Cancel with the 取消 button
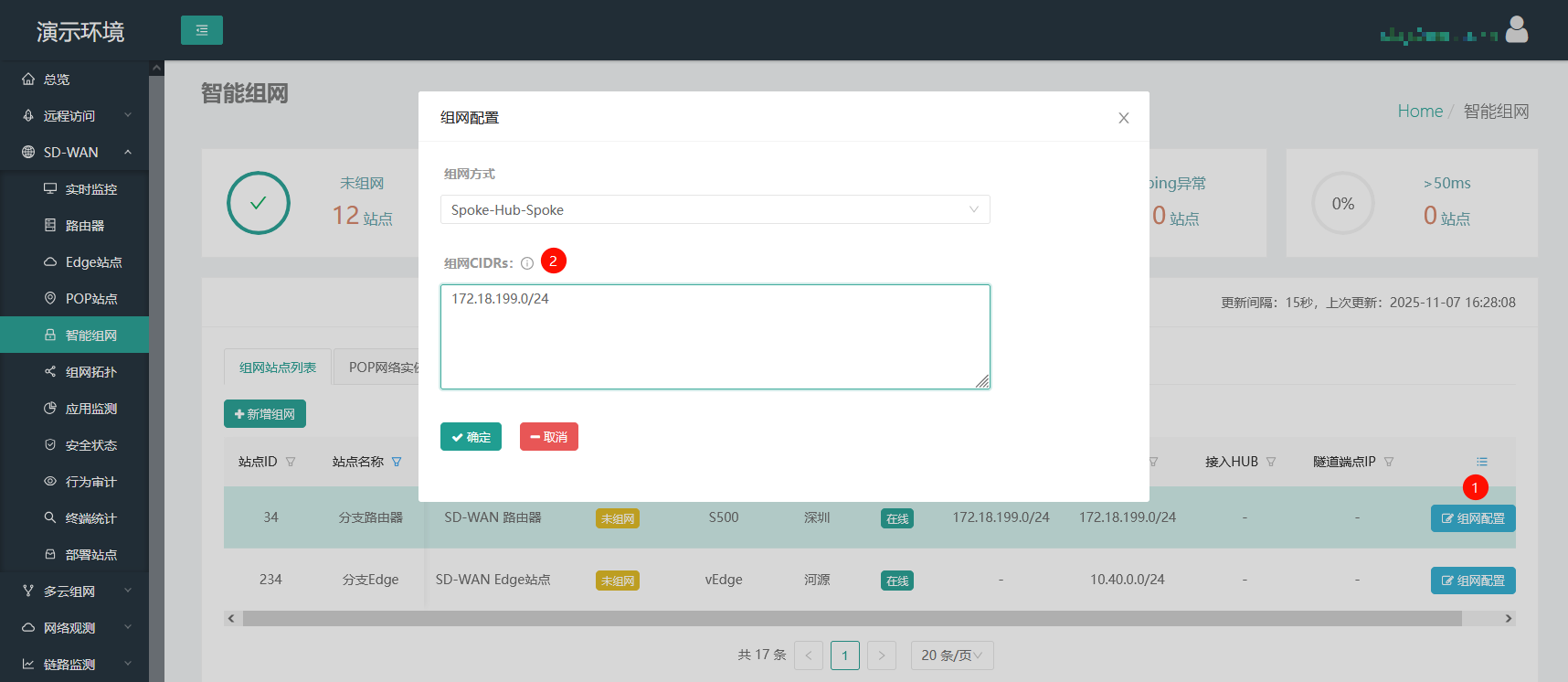 click(x=549, y=437)
